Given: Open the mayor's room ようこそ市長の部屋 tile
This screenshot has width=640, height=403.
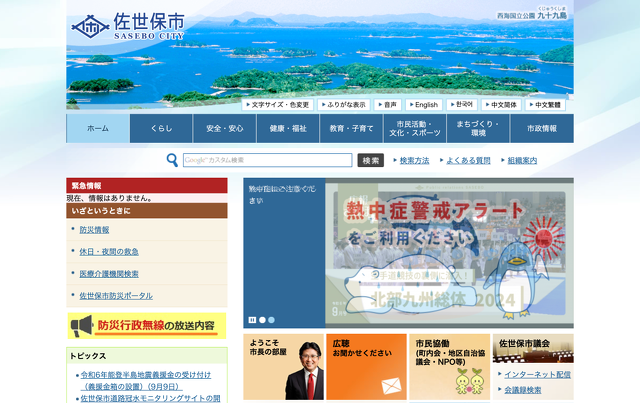Looking at the screenshot, I should [x=283, y=367].
